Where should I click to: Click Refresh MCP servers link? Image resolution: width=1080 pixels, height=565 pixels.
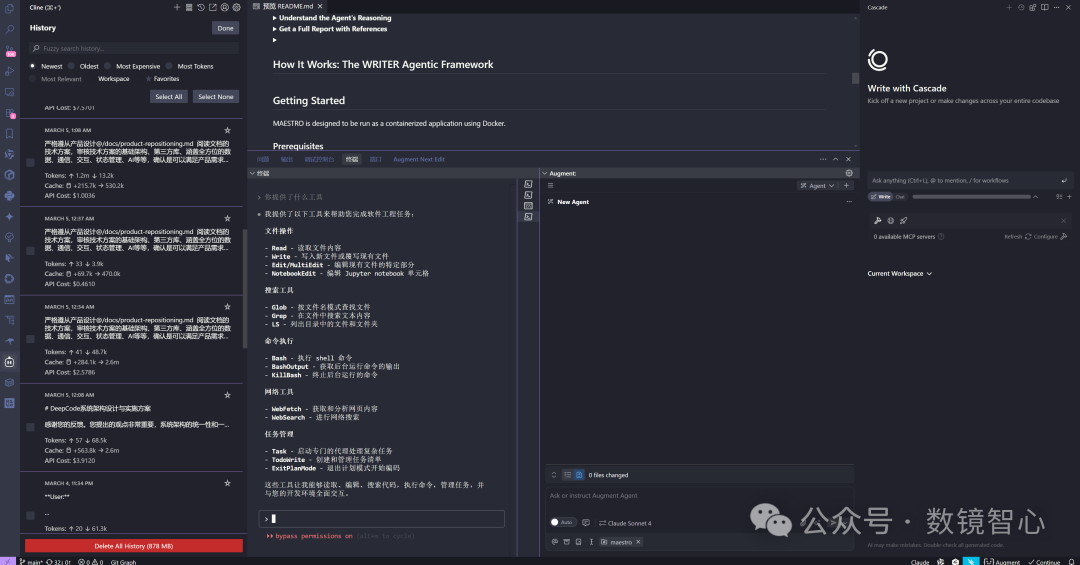click(1017, 236)
